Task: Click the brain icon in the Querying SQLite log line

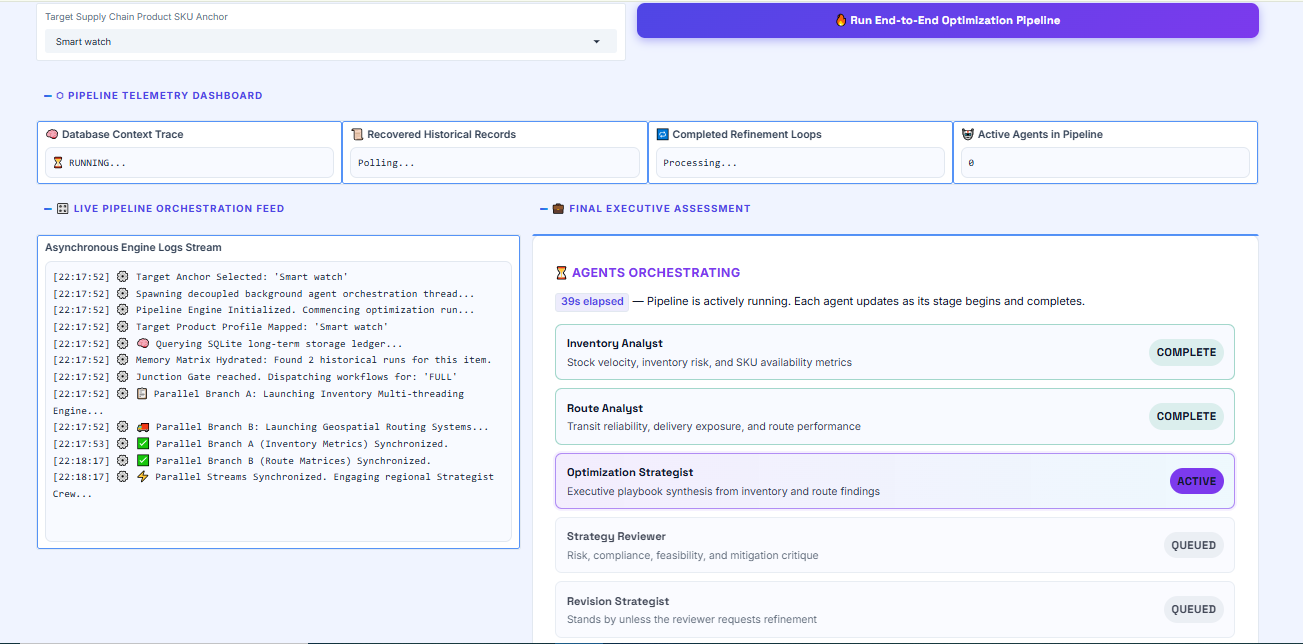Action: pyautogui.click(x=143, y=344)
